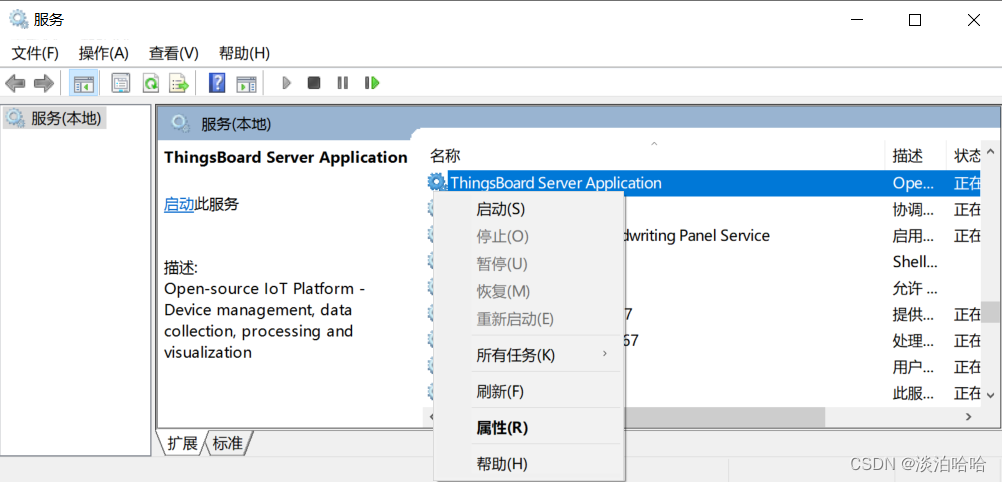Choose 暂停(U) in context menu
This screenshot has height=482, width=1002.
coord(528,264)
